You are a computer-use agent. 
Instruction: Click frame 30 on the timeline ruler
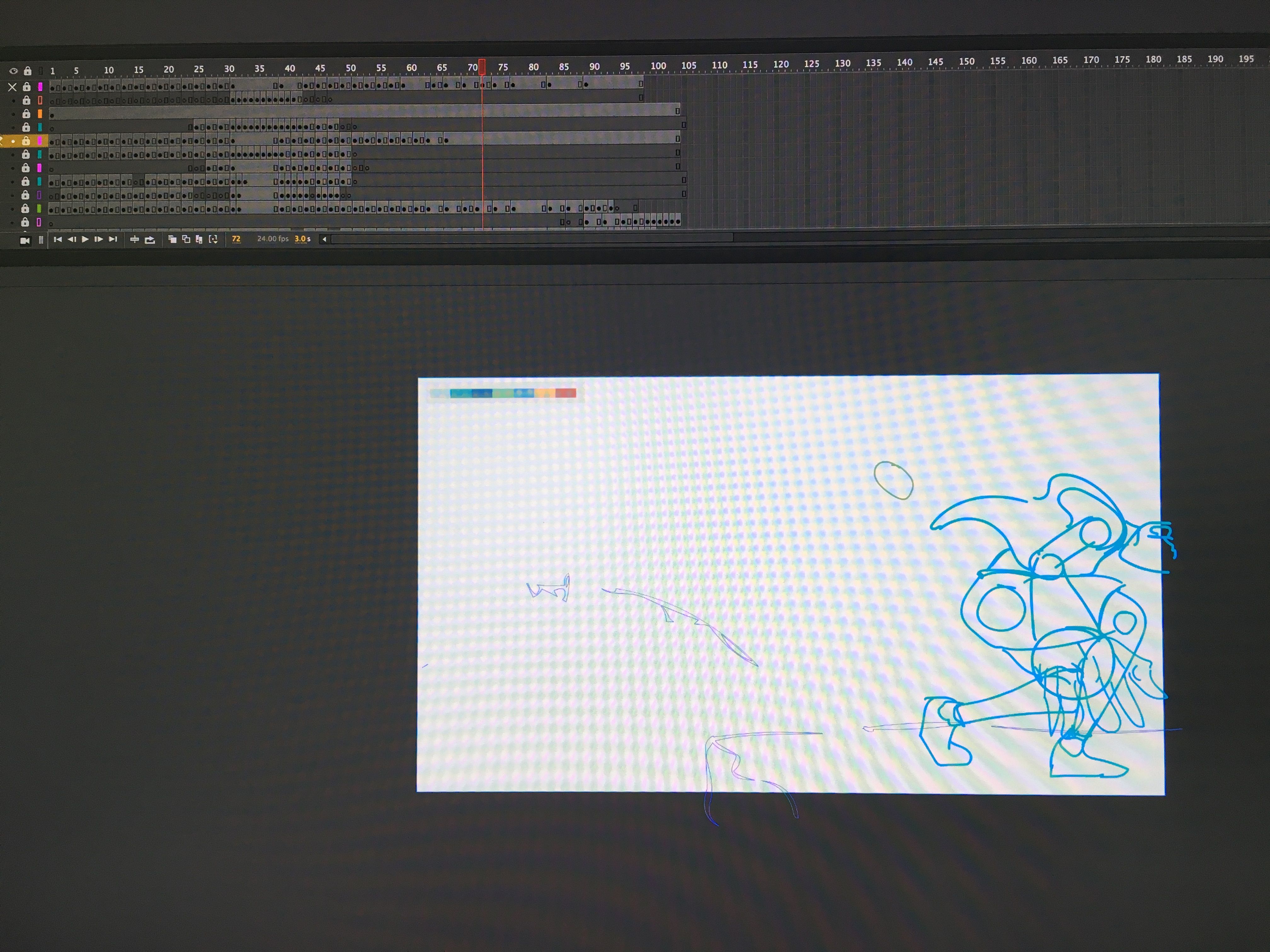click(229, 69)
